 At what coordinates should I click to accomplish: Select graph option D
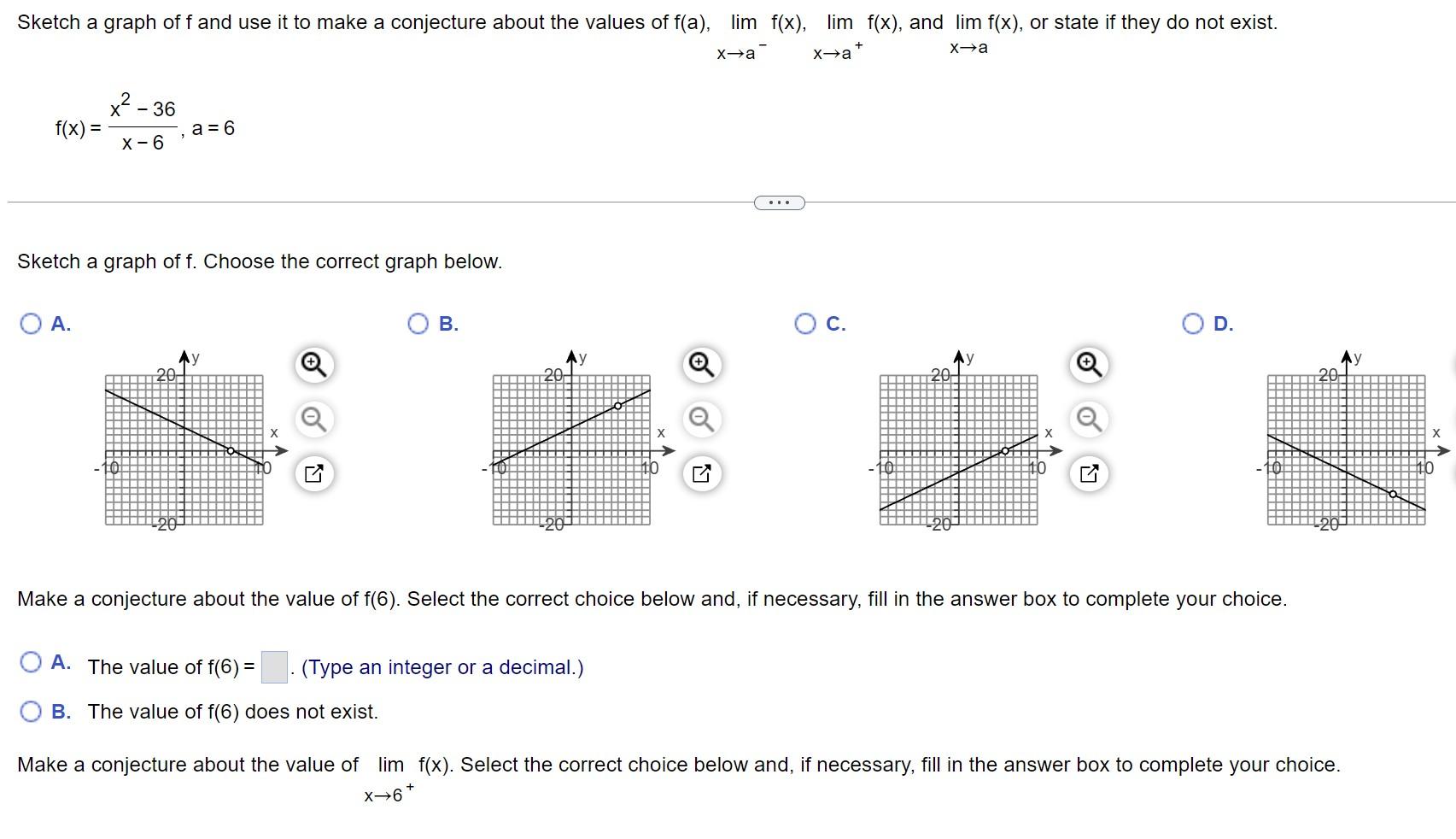point(1194,324)
